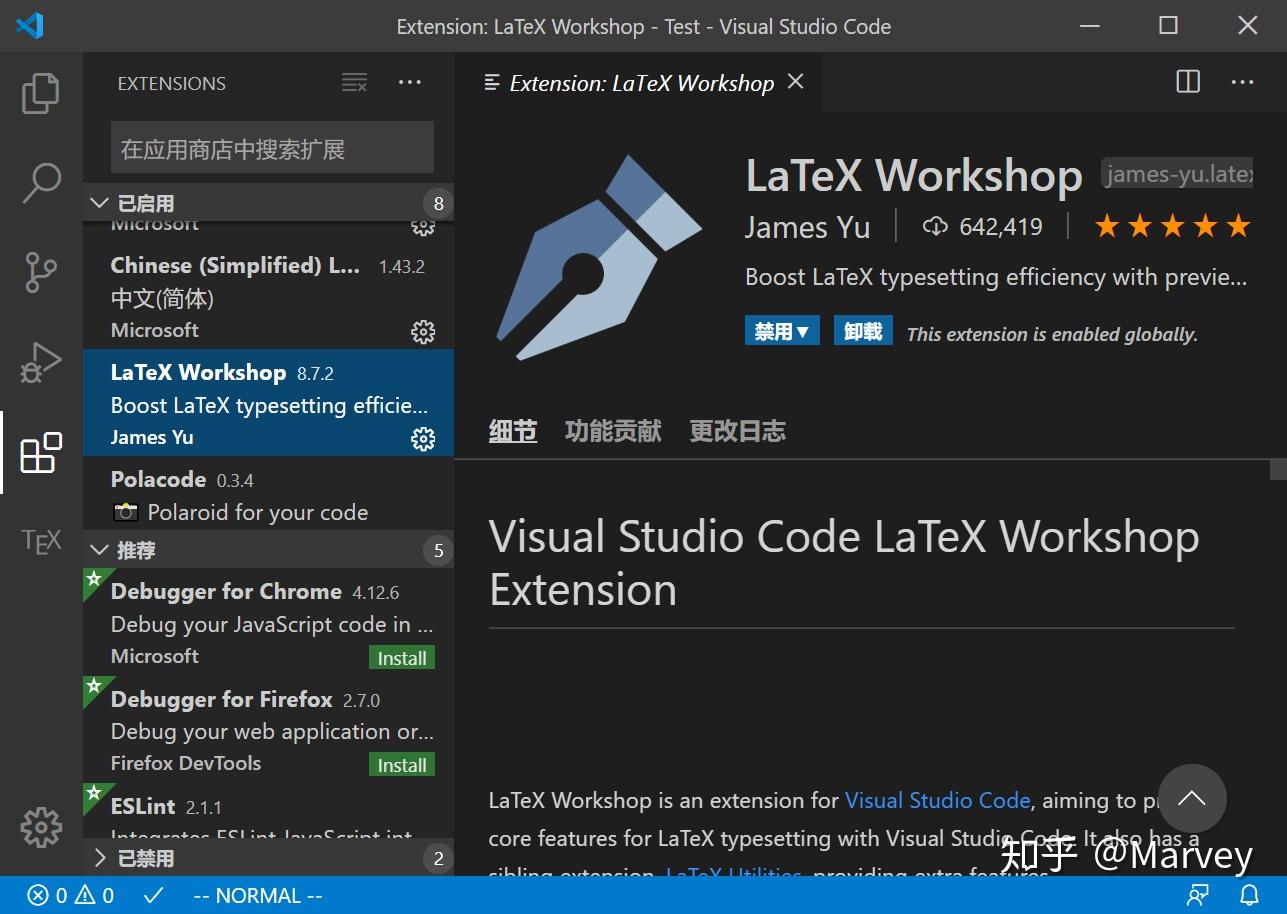1287x914 pixels.
Task: Select the Run and Debug icon
Action: [x=40, y=362]
